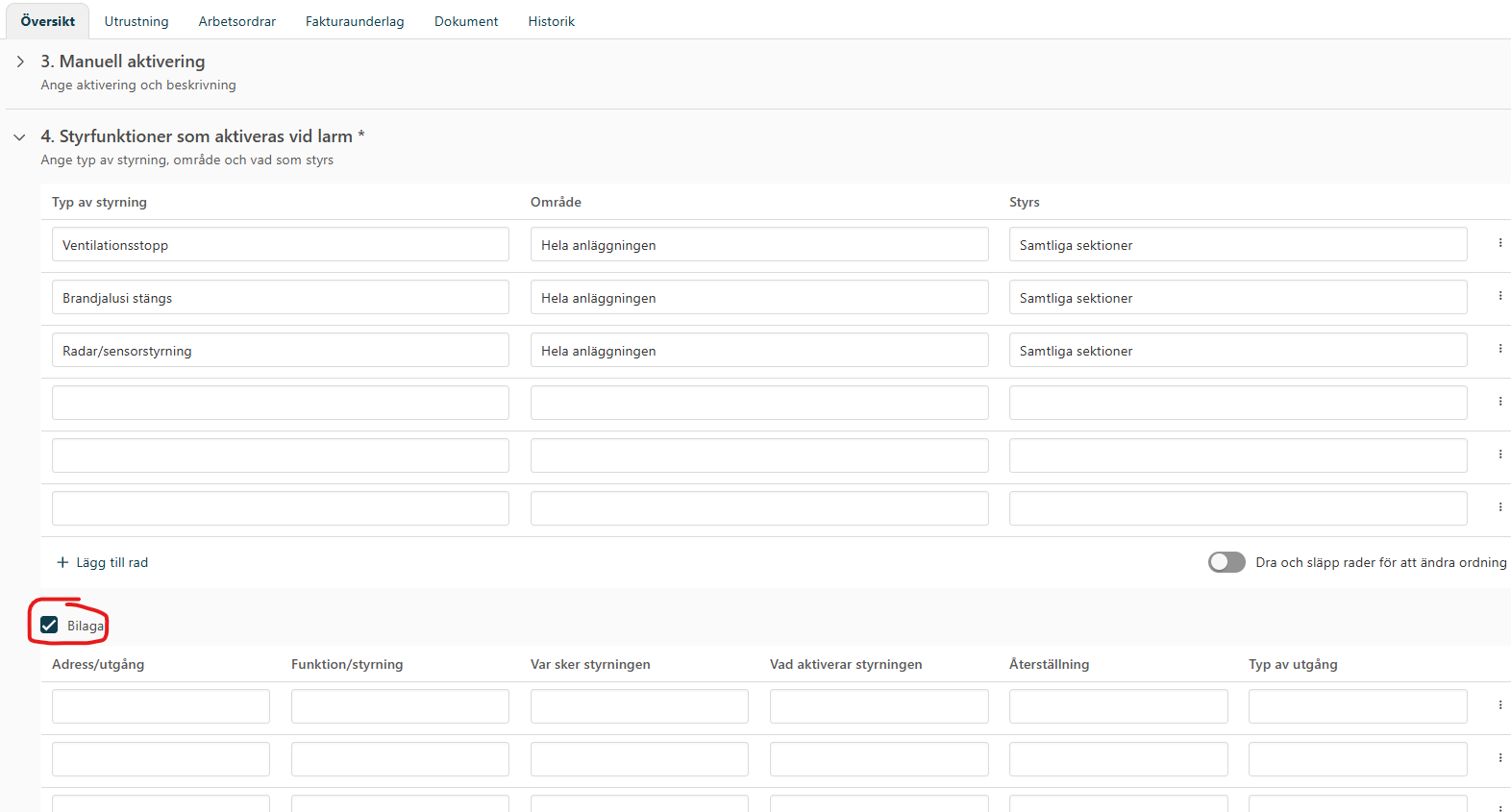1511x812 pixels.
Task: Open row menu for Ventilationsstopp row
Action: click(1499, 243)
